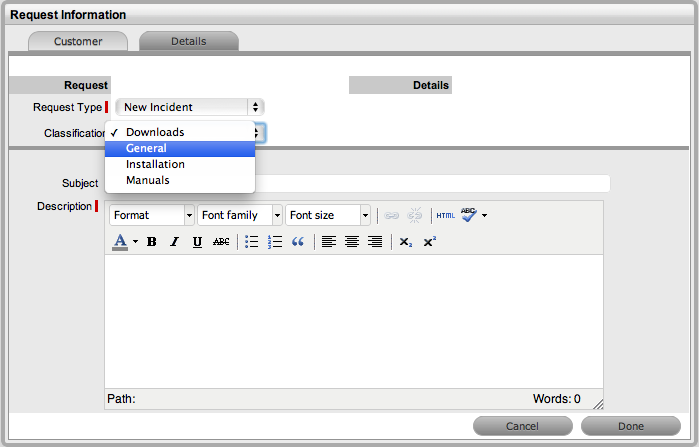Select Manuals in Classification list

pyautogui.click(x=180, y=180)
